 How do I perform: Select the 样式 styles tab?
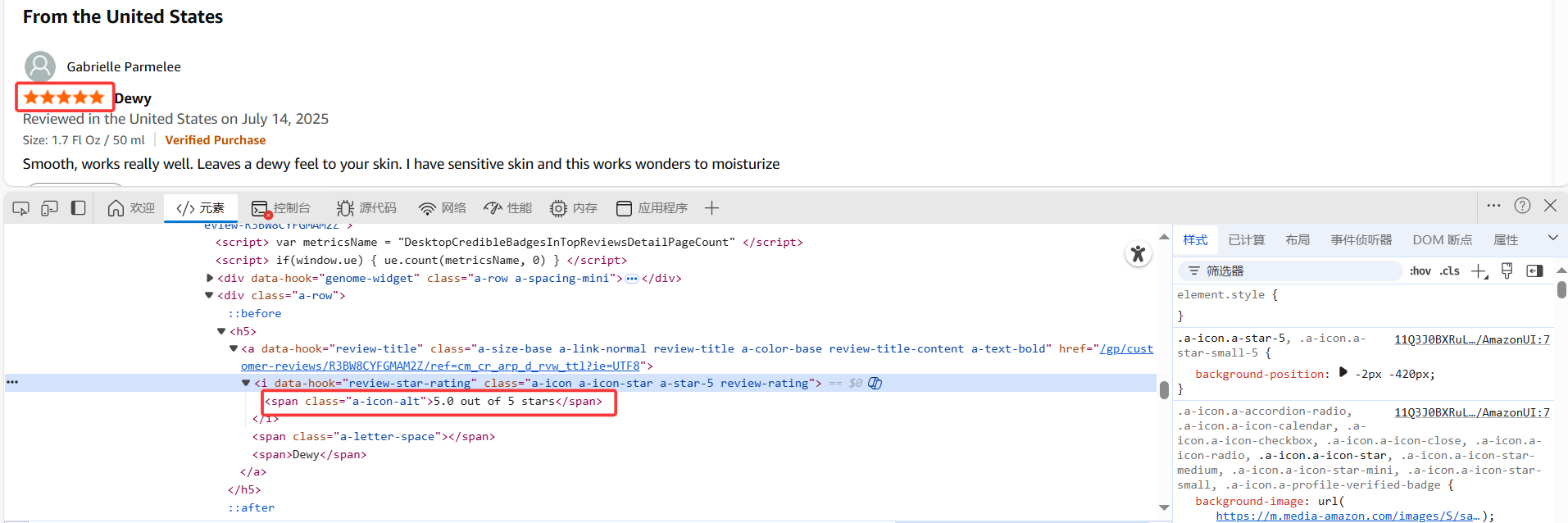[1195, 240]
